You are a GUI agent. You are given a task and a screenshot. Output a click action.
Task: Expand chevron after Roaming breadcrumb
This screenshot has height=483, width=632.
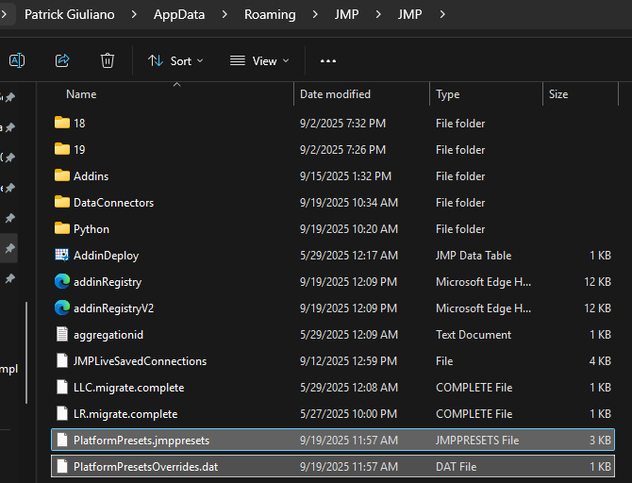coord(315,15)
